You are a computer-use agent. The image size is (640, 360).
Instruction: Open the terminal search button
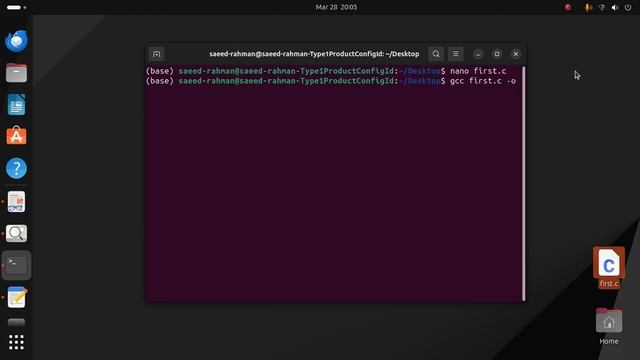pos(436,54)
